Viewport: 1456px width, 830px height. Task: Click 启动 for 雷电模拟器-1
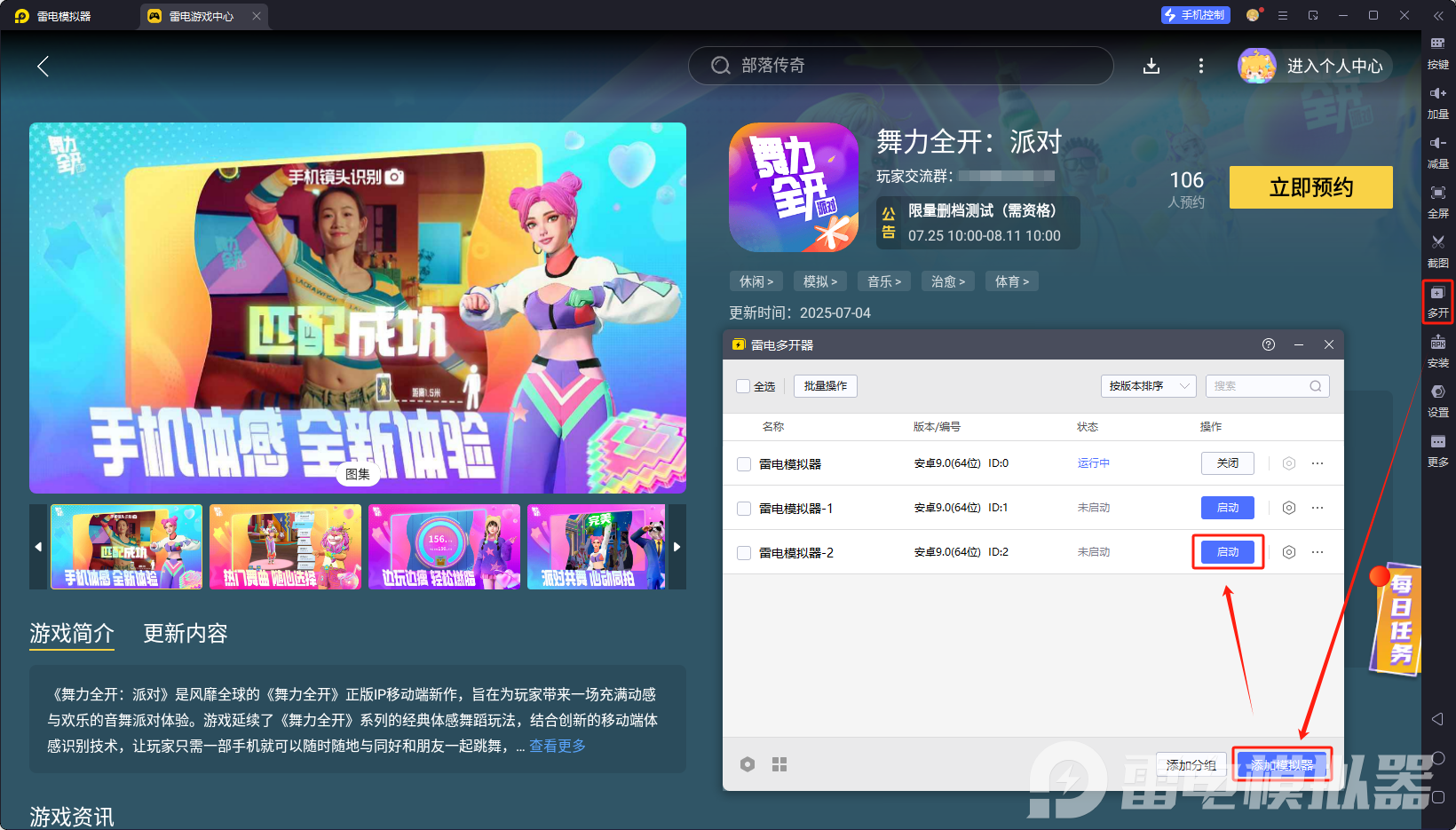[1228, 508]
